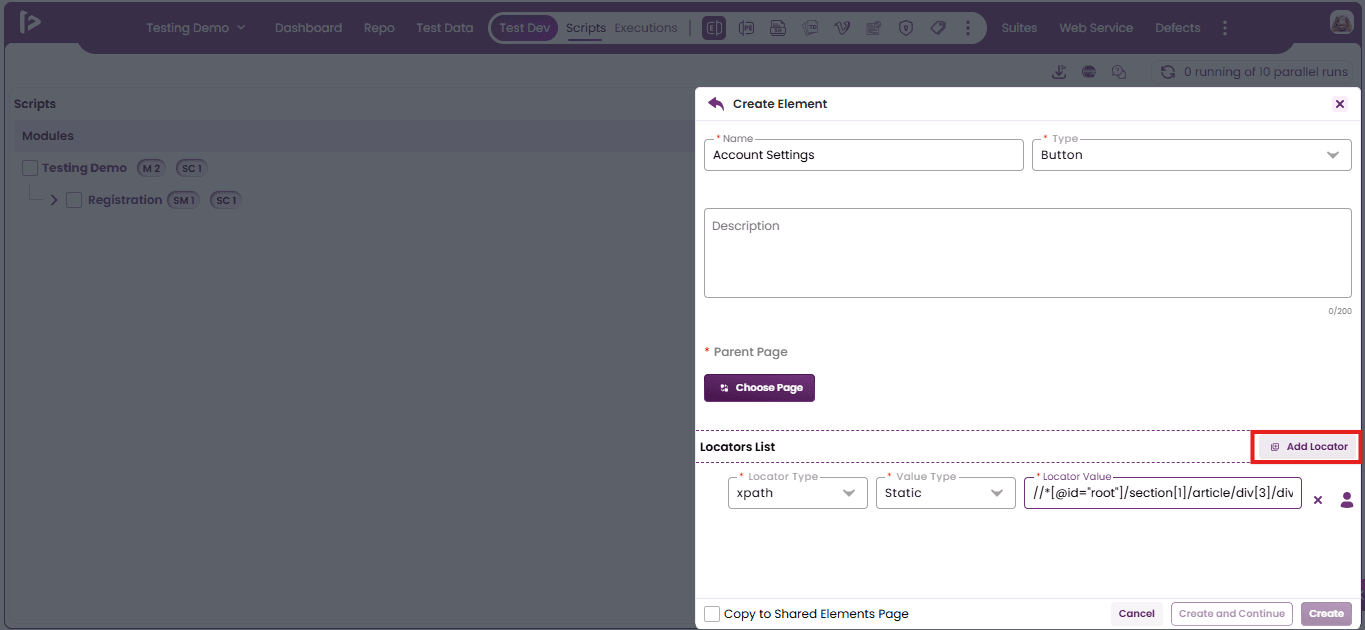Expand the Registration module chevron
The height and width of the screenshot is (630, 1365).
[x=54, y=200]
